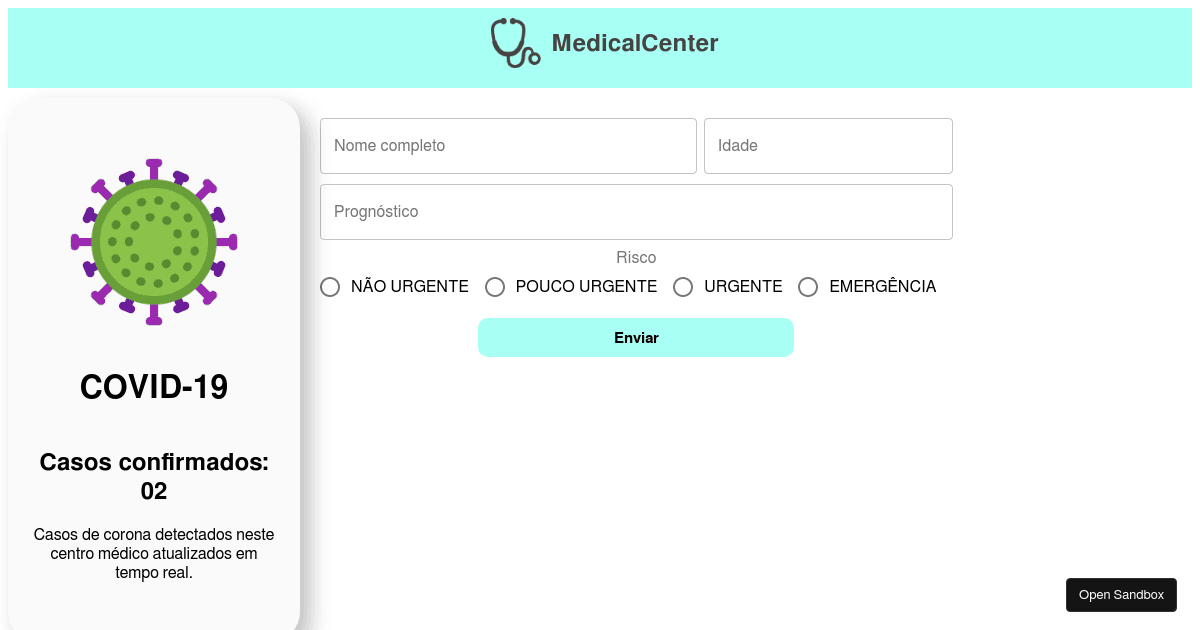1200x630 pixels.
Task: Choose the URGENTE risk level
Action: click(683, 287)
